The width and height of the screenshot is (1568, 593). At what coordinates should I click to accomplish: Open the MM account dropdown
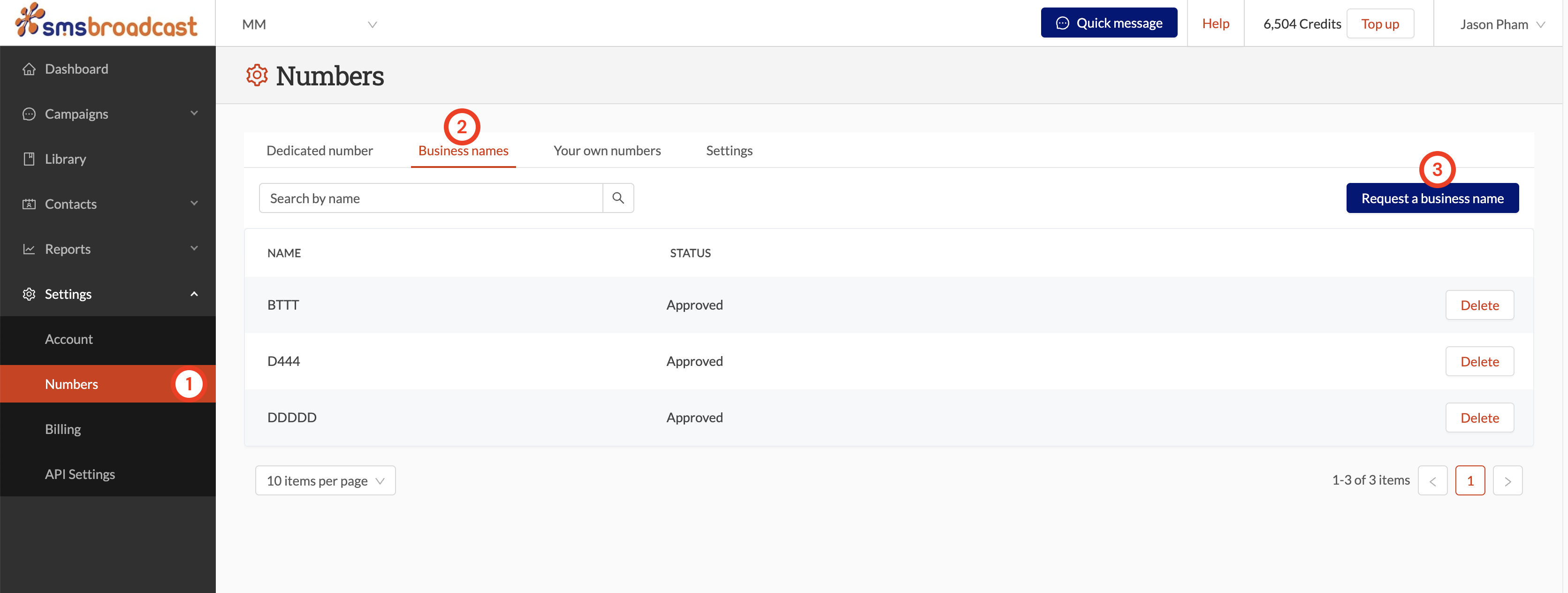[309, 24]
